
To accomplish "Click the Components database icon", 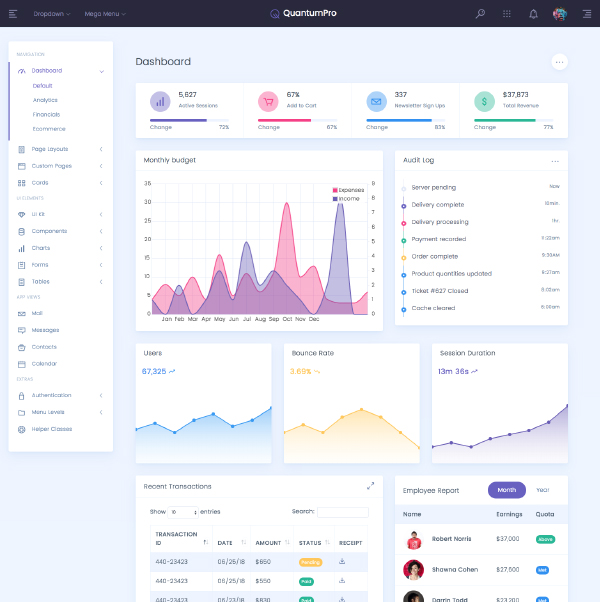I will pos(21,232).
